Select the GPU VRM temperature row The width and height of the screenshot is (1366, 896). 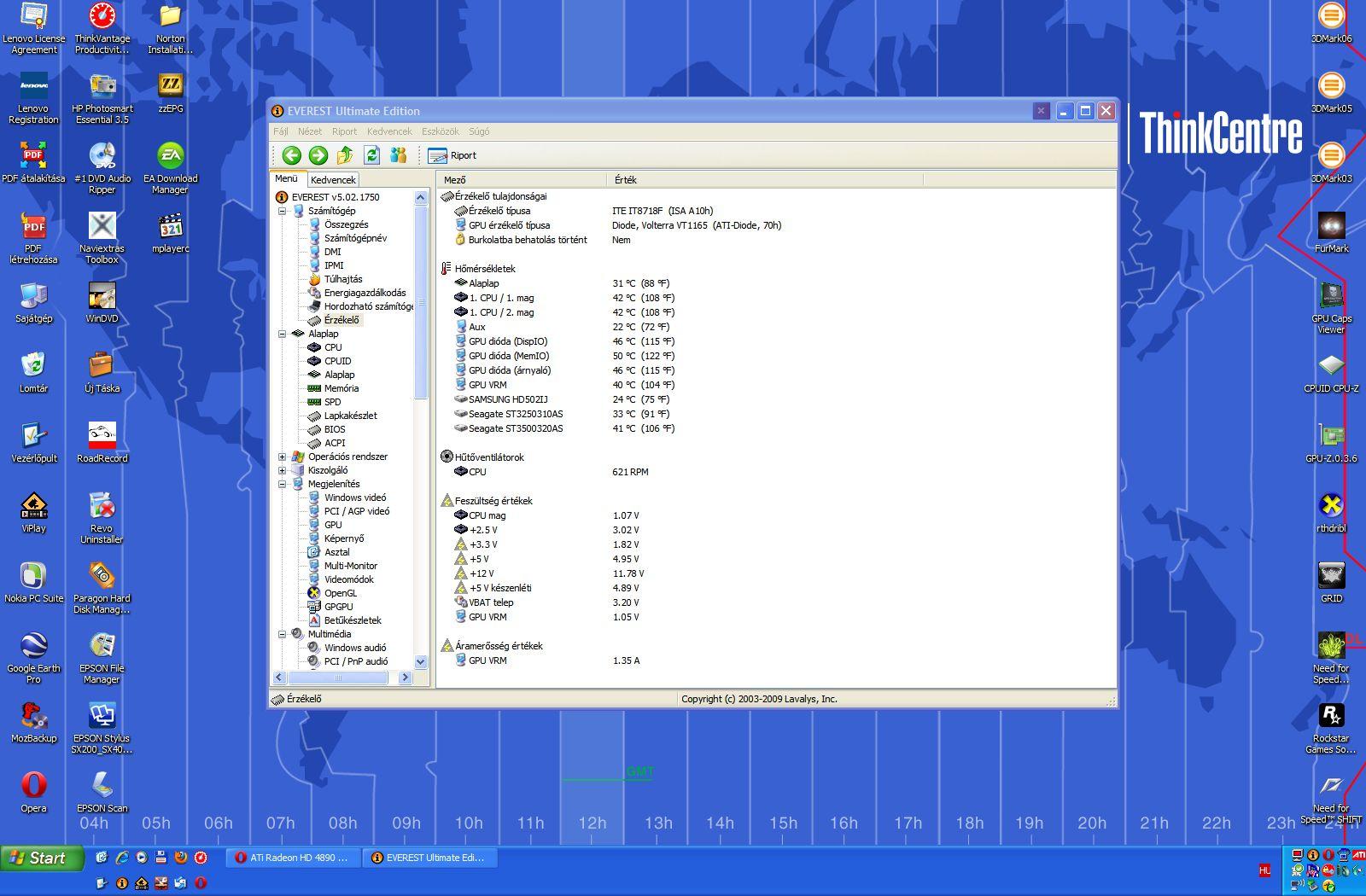pos(566,385)
